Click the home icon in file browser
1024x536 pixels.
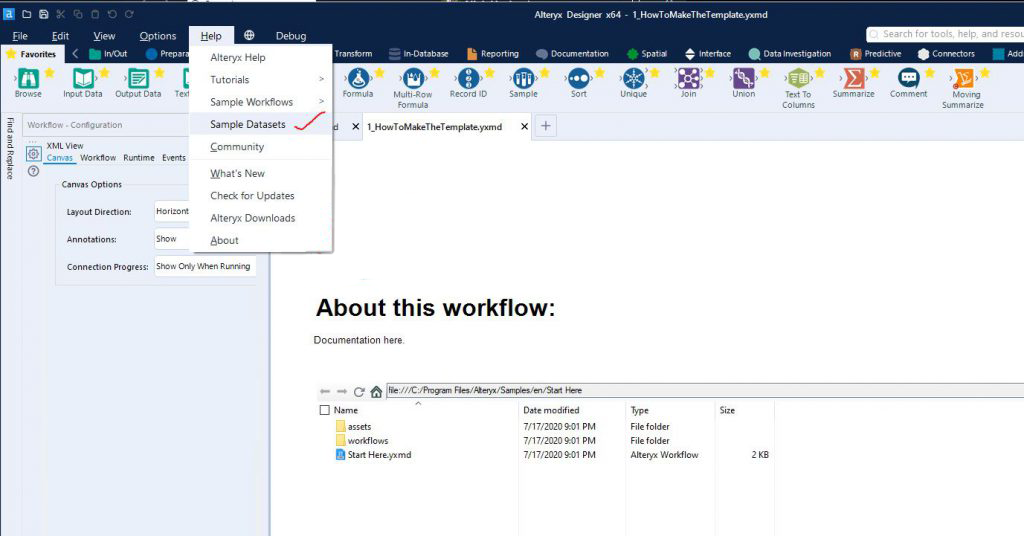point(376,392)
